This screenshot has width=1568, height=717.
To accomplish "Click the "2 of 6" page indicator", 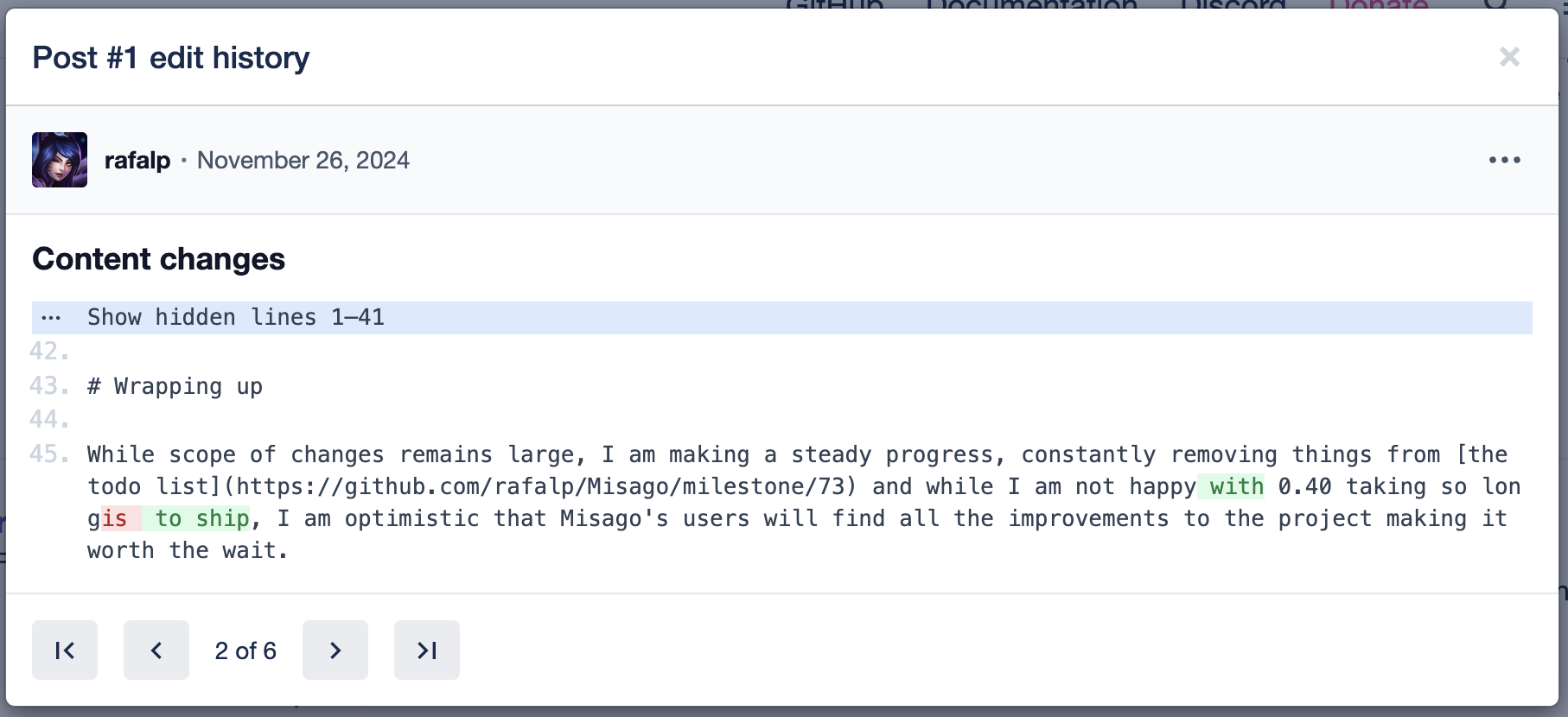I will pyautogui.click(x=245, y=650).
